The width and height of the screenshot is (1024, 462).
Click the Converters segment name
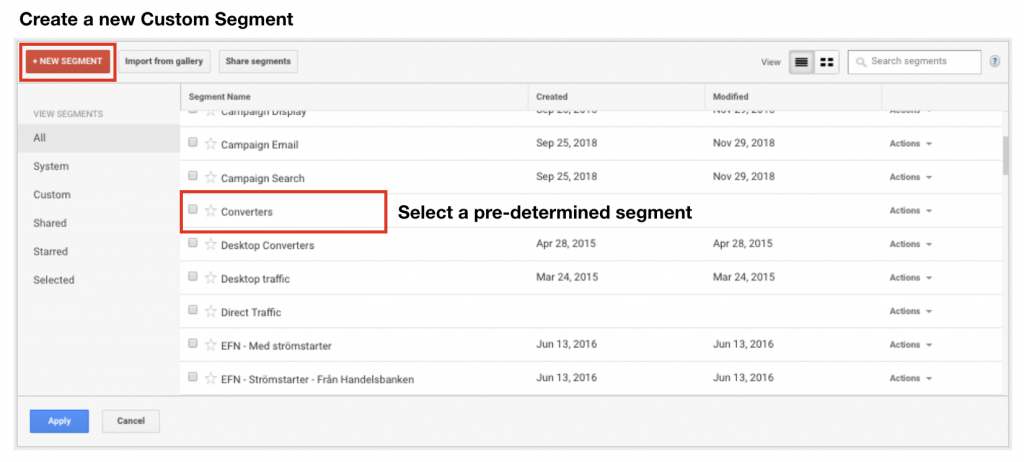247,212
